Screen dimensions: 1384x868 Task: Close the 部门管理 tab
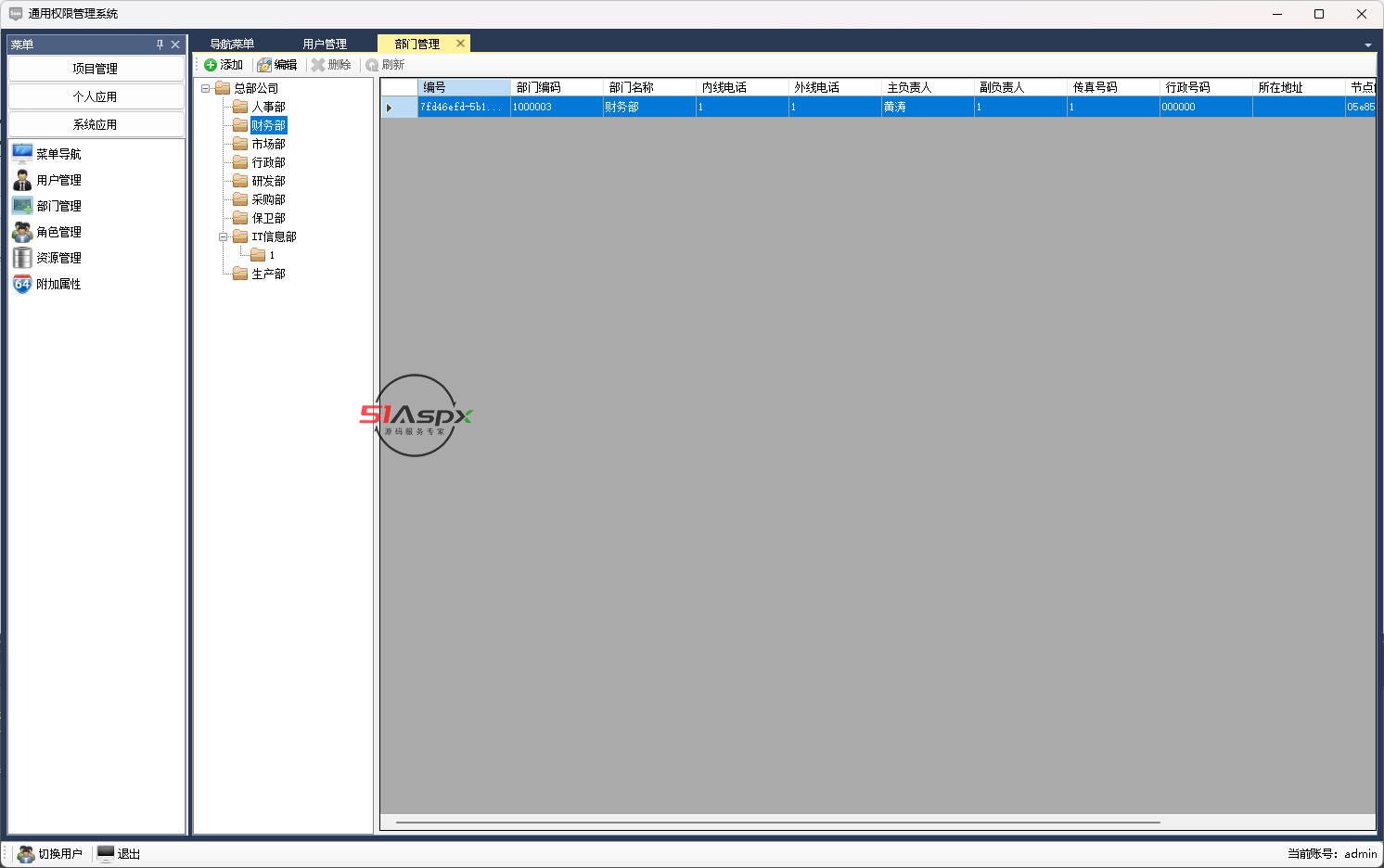(x=460, y=44)
